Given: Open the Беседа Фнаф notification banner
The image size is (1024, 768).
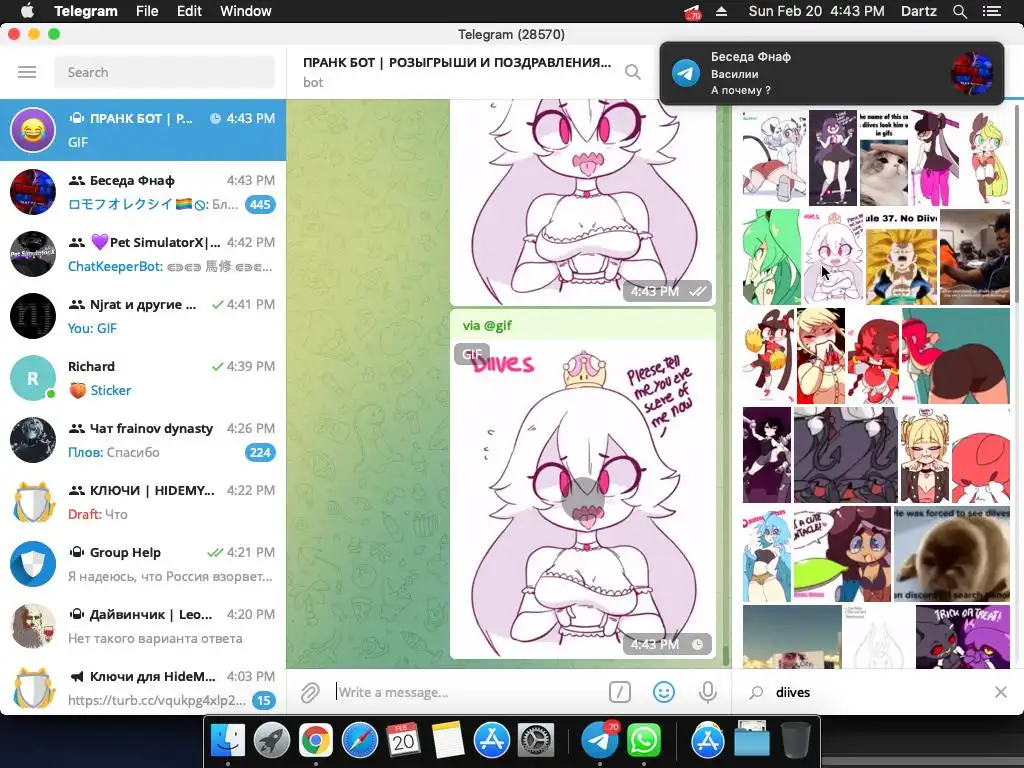Looking at the screenshot, I should click(831, 73).
